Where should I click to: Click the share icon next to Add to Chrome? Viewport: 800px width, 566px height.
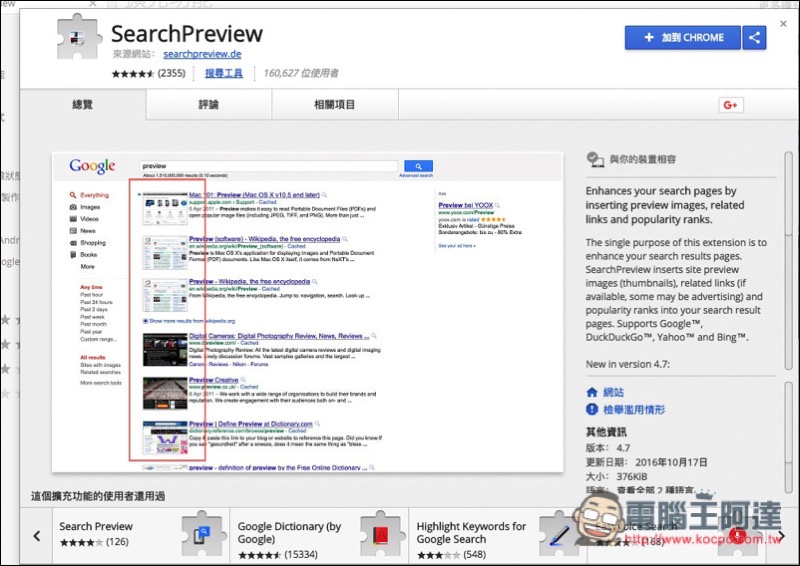point(755,38)
